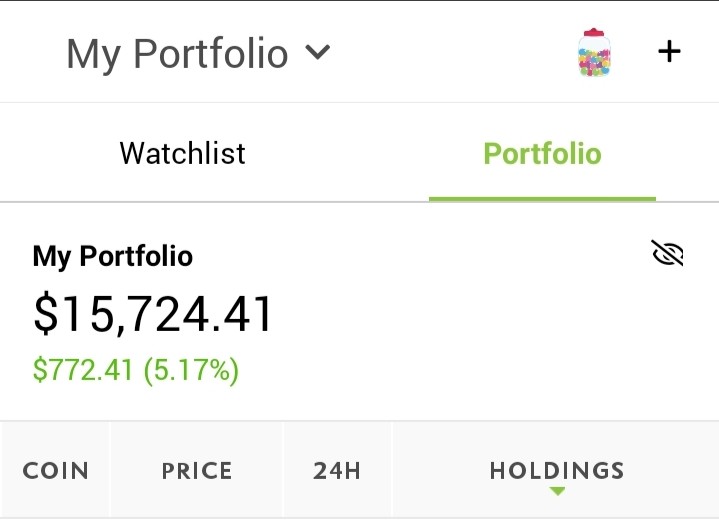Switch to the Watchlist tab
719x520 pixels.
pos(183,153)
